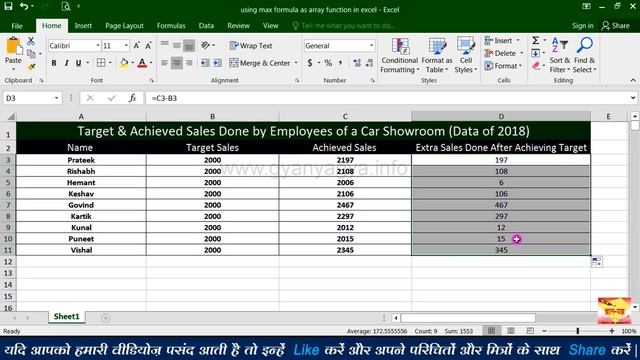The image size is (640, 360).
Task: Open the Name Box dropdown
Action: pyautogui.click(x=56, y=98)
